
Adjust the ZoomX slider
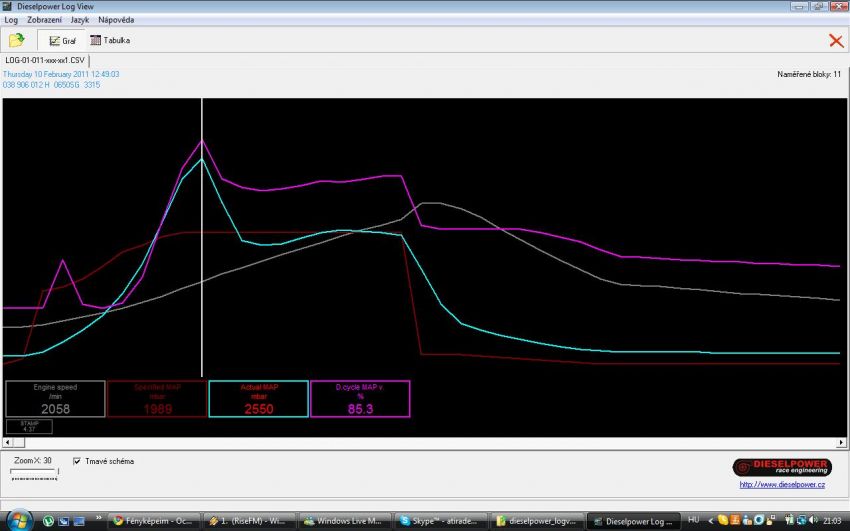(35, 475)
